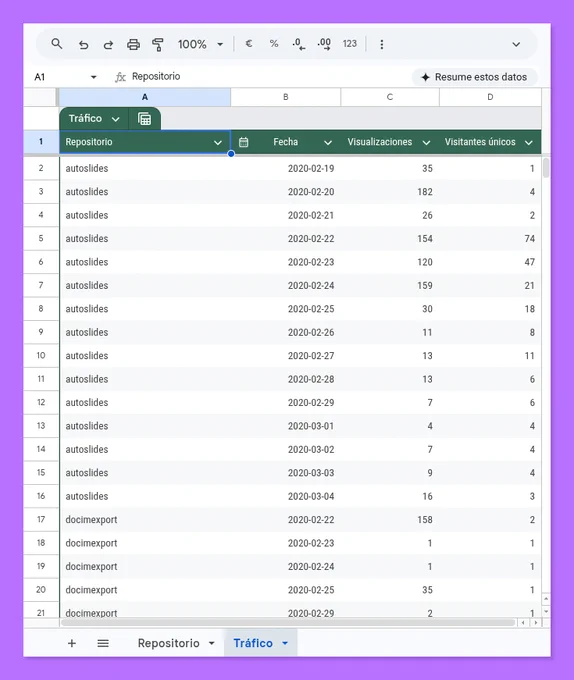This screenshot has height=680, width=574.
Task: Click the print icon
Action: (133, 44)
